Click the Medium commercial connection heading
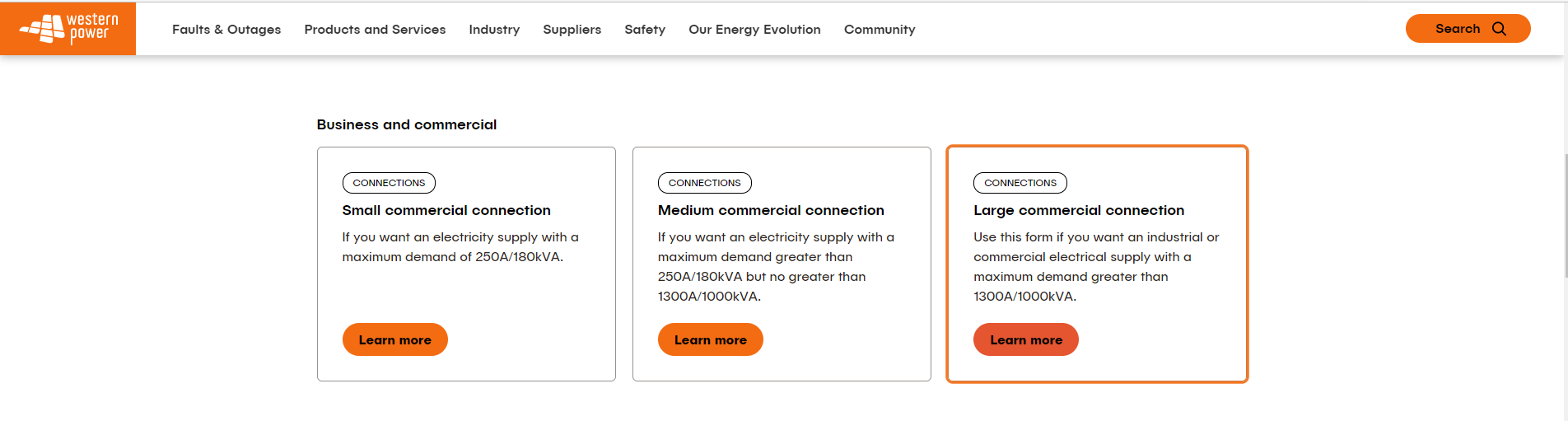 click(771, 211)
